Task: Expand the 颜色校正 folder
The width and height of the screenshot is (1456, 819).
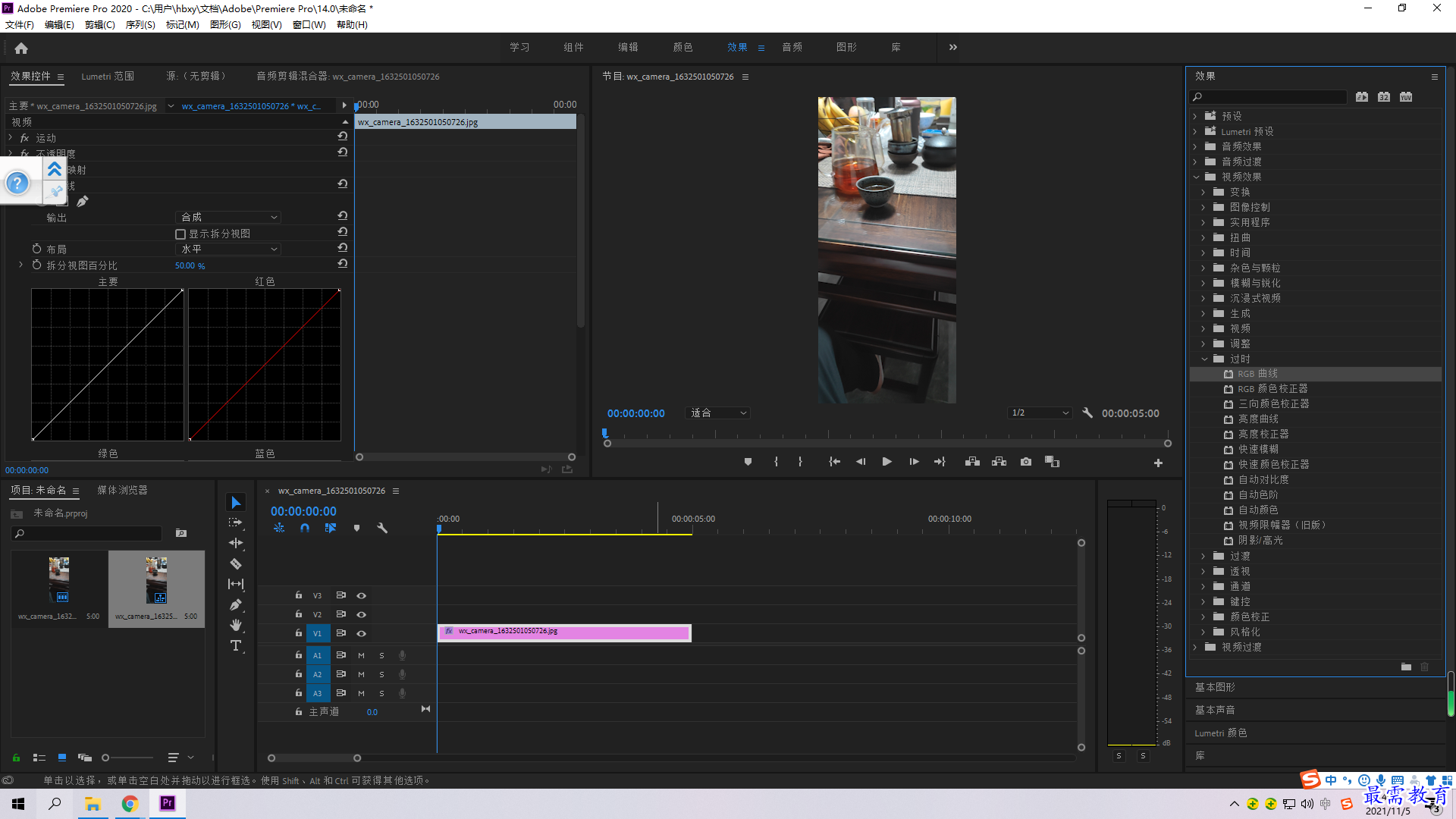Action: [1203, 617]
